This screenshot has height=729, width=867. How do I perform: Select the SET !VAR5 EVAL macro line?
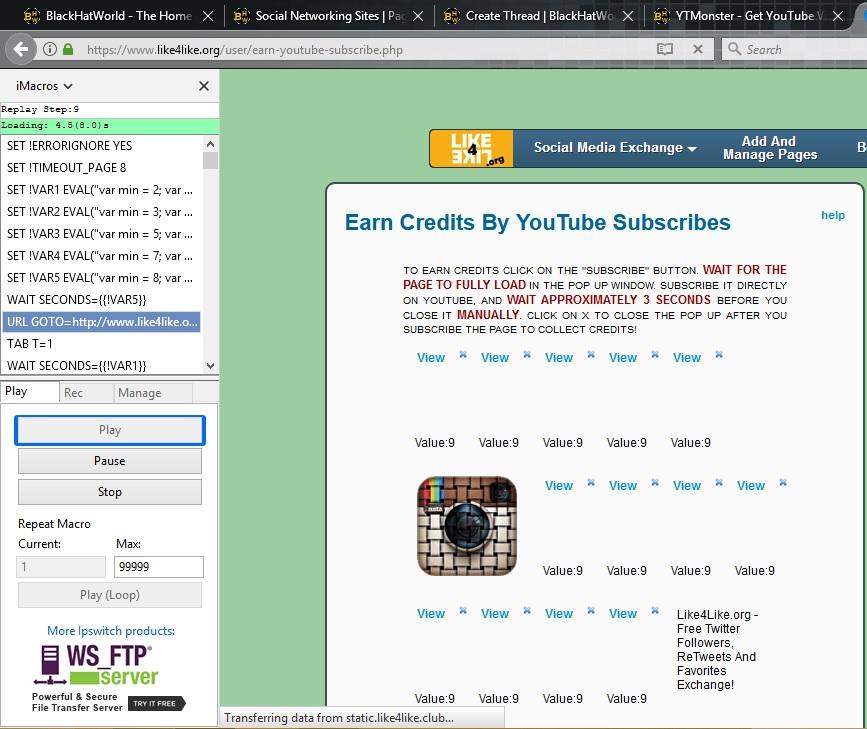coord(102,278)
